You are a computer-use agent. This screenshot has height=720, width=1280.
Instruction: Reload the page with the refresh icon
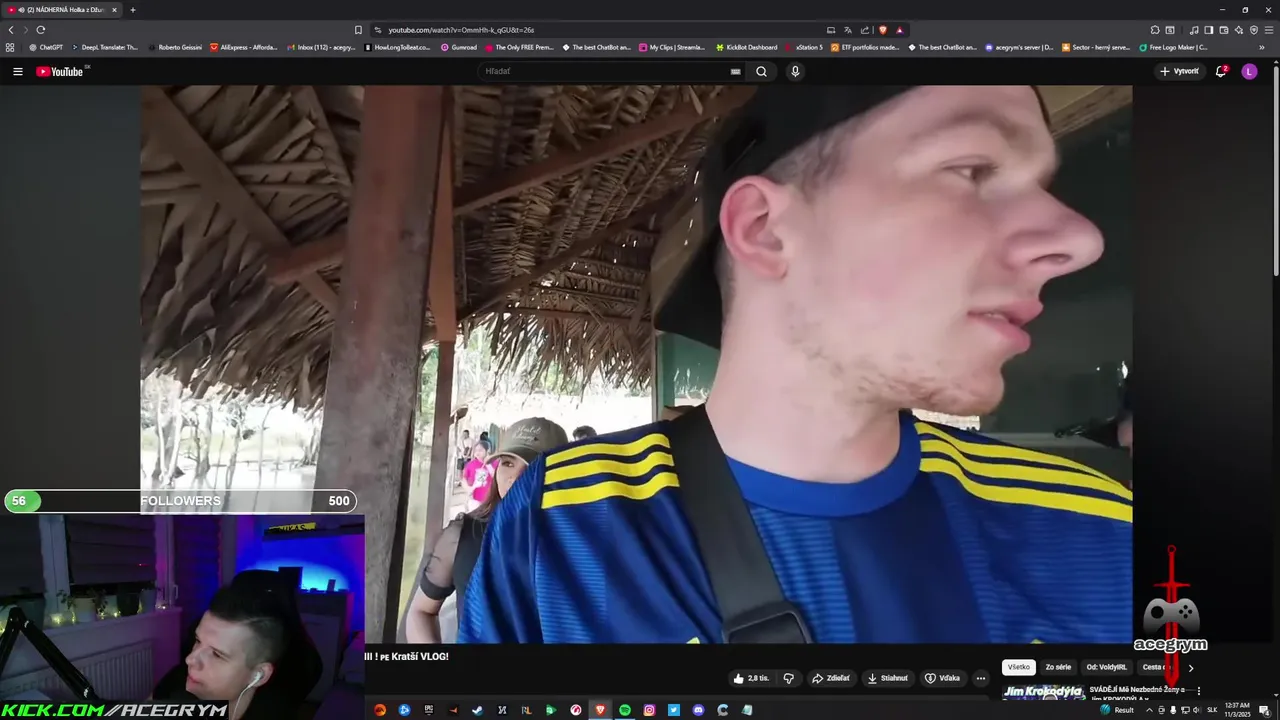(40, 30)
